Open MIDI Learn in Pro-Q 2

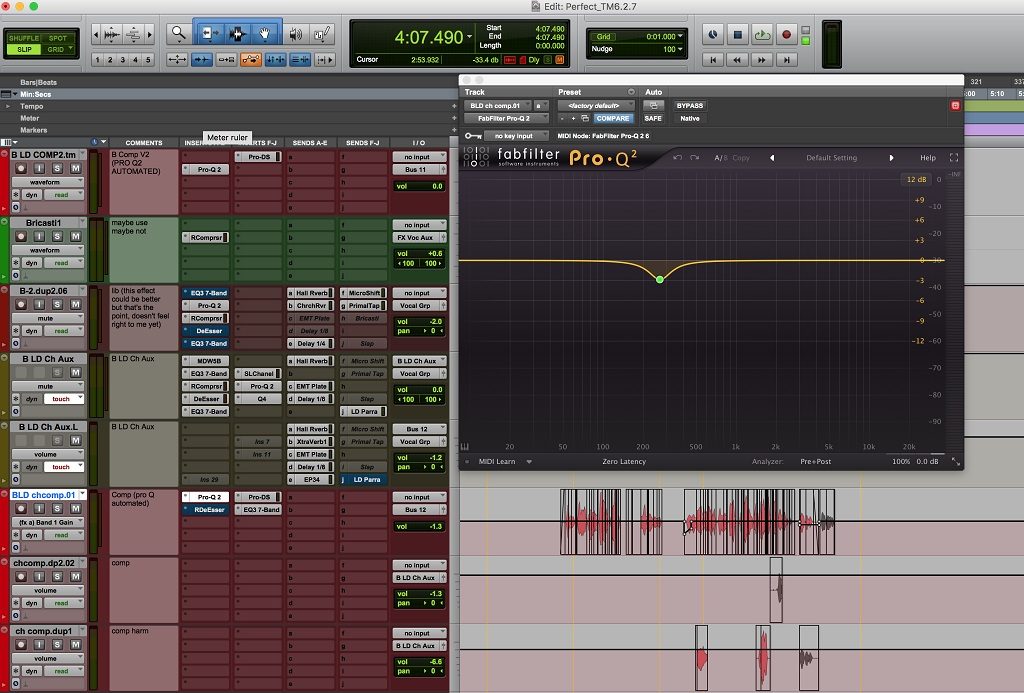coord(497,461)
